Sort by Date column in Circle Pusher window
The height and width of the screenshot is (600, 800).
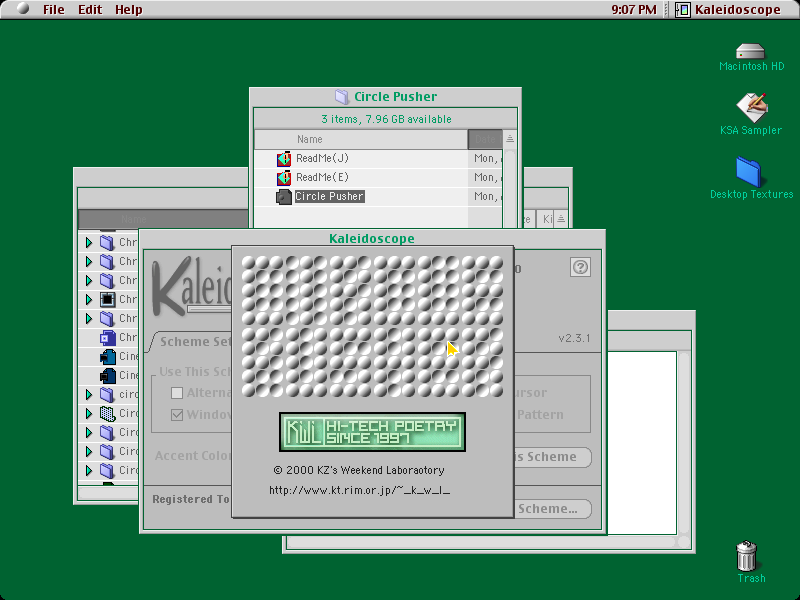pyautogui.click(x=485, y=139)
